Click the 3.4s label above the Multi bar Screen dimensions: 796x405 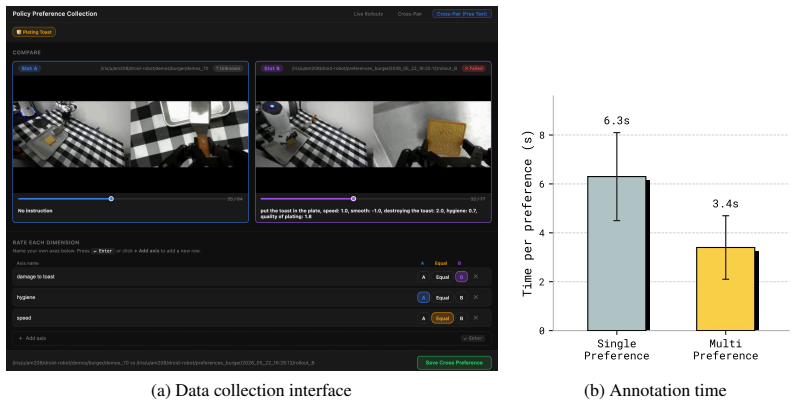tap(725, 204)
